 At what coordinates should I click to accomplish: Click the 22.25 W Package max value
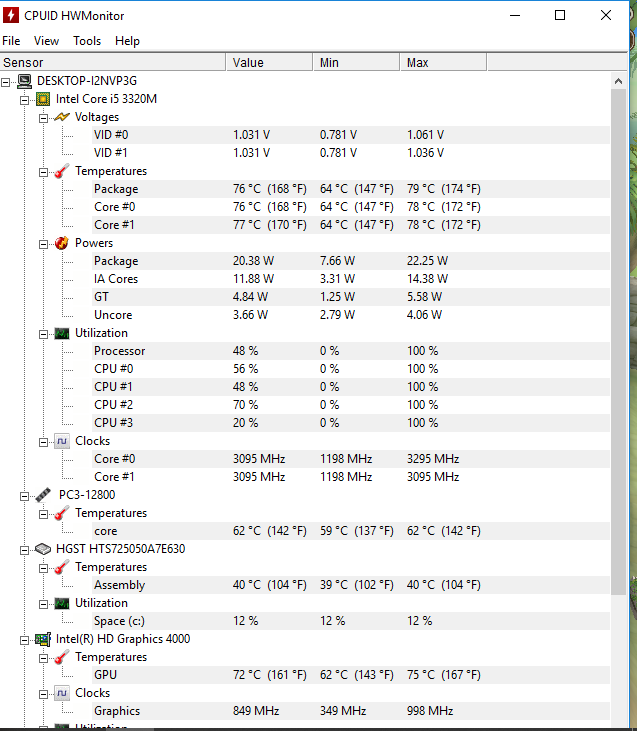[x=427, y=261]
